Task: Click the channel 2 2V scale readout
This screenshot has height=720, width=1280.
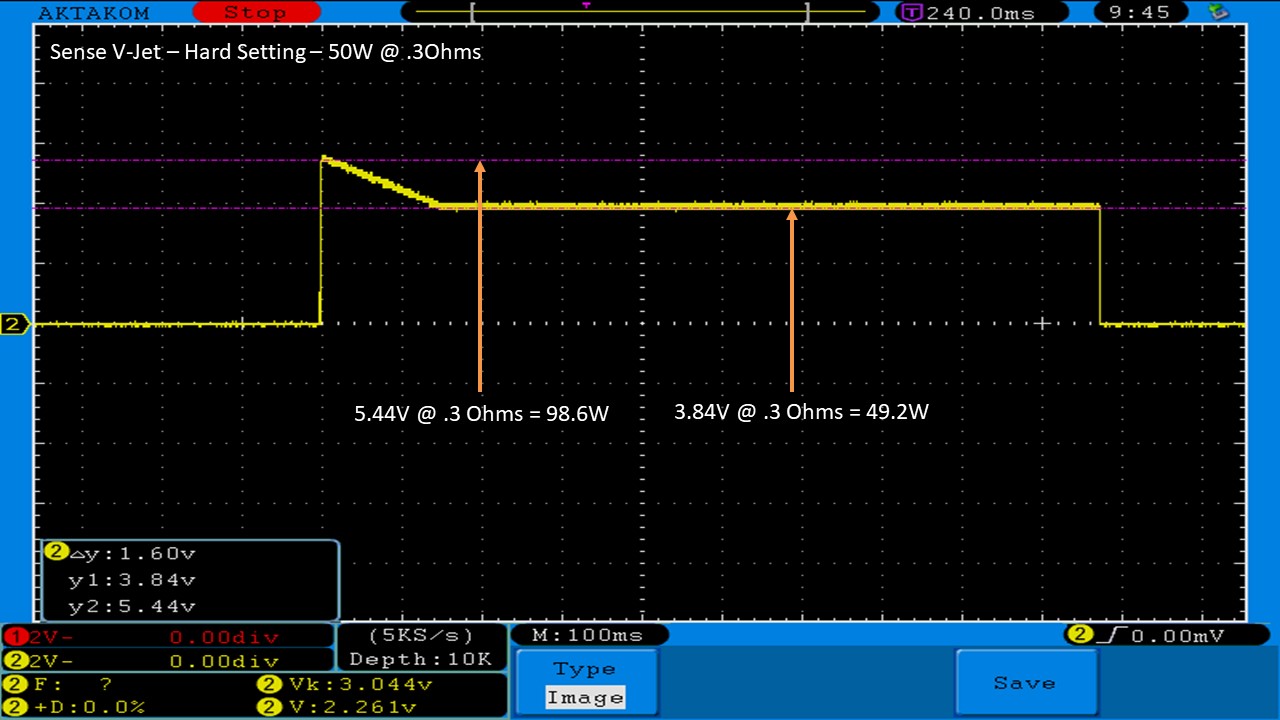Action: click(x=167, y=660)
